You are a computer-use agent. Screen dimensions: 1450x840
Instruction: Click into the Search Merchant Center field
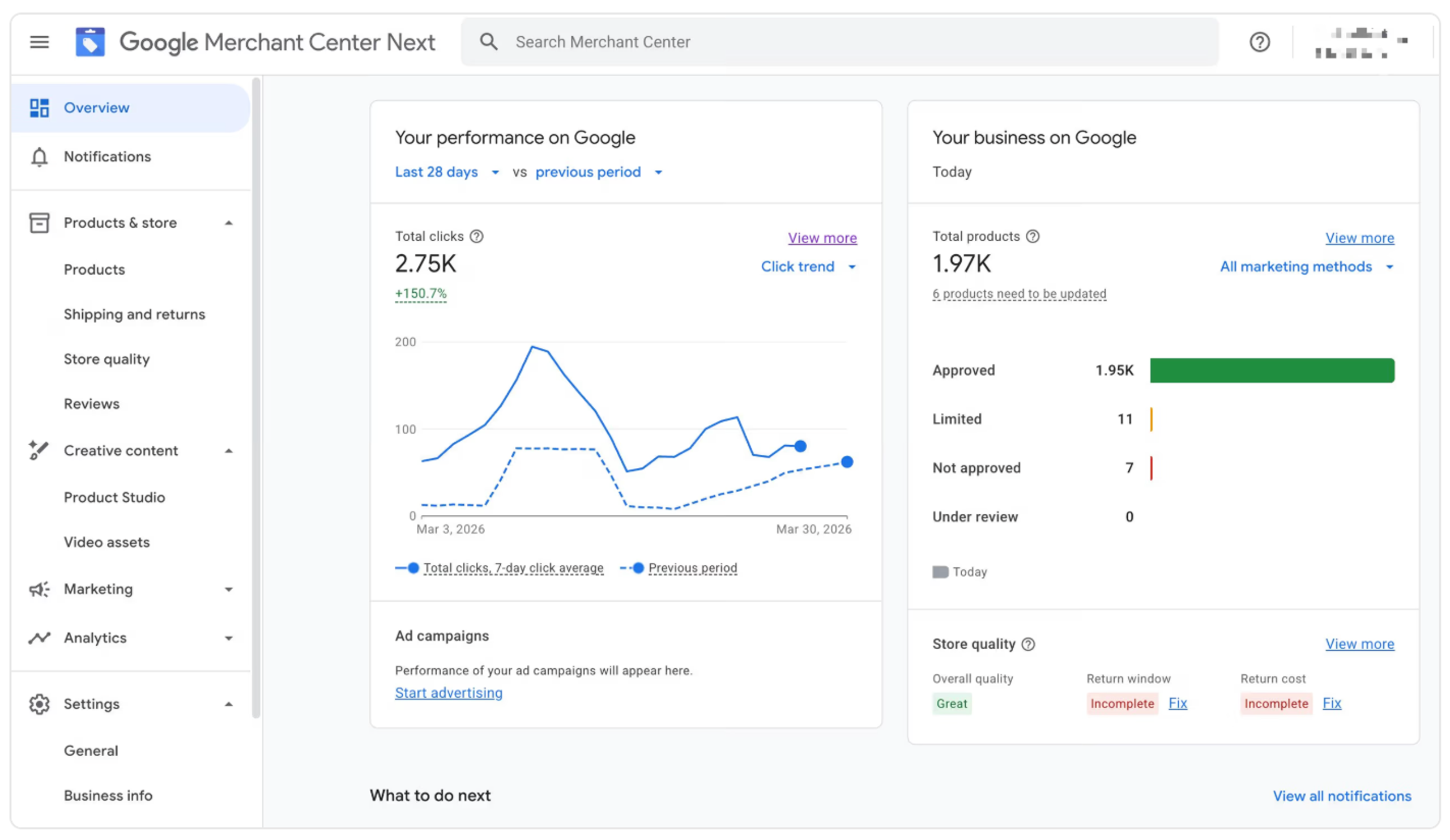839,42
